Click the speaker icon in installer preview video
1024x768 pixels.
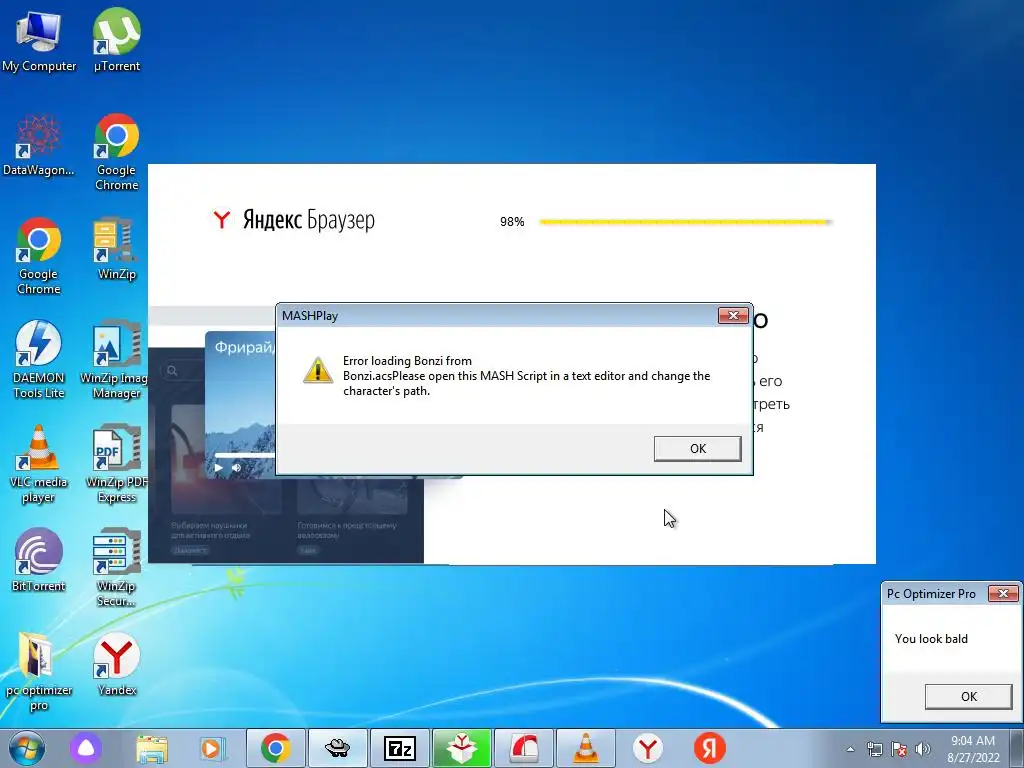coord(236,468)
